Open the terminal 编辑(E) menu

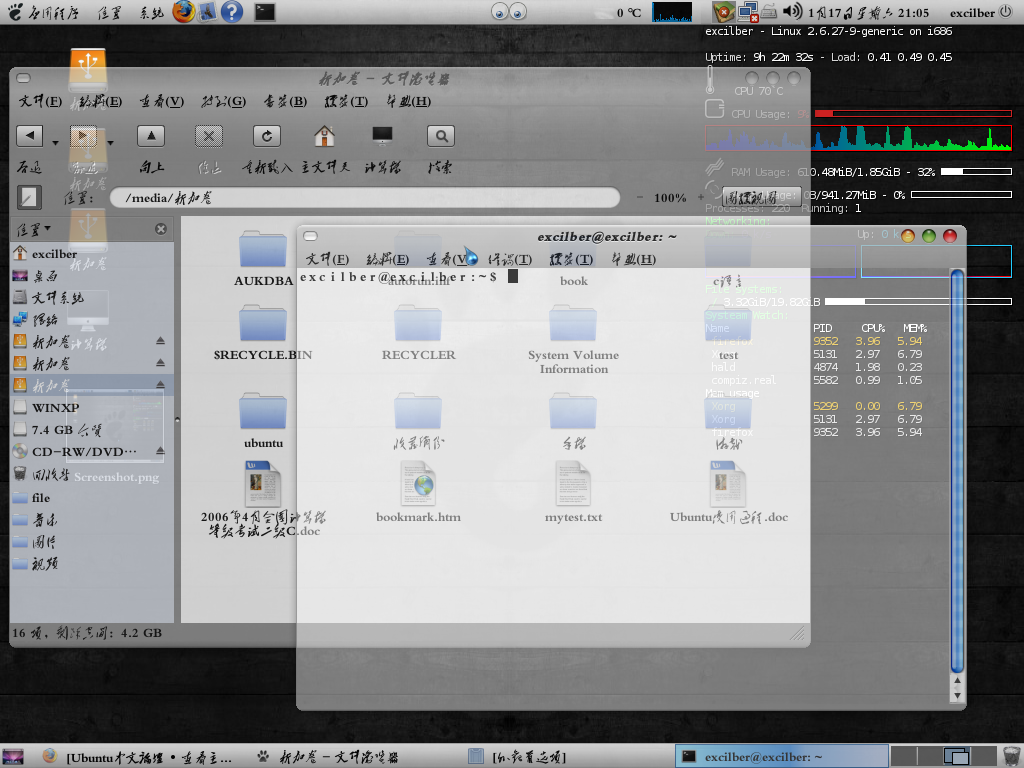click(x=387, y=259)
